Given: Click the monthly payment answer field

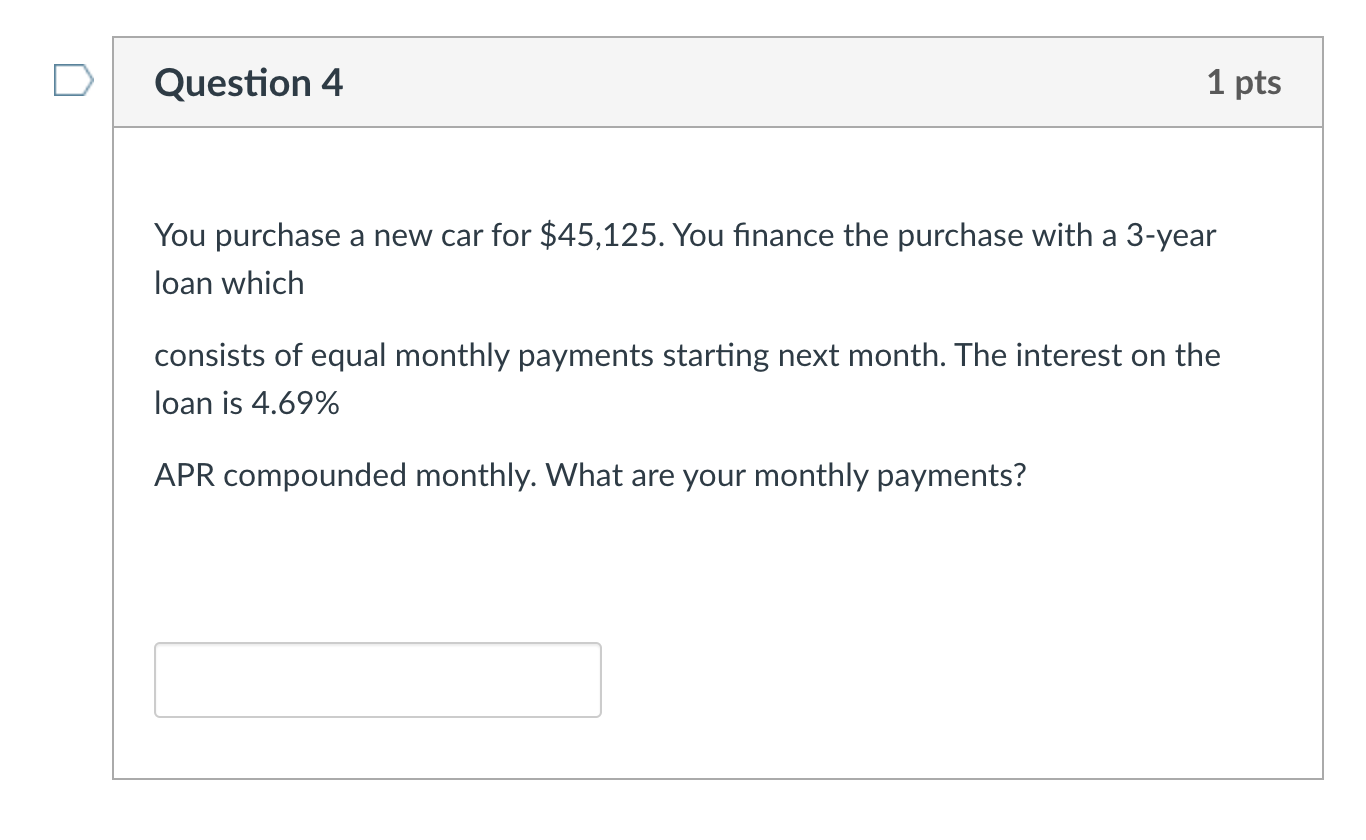Looking at the screenshot, I should tap(378, 680).
